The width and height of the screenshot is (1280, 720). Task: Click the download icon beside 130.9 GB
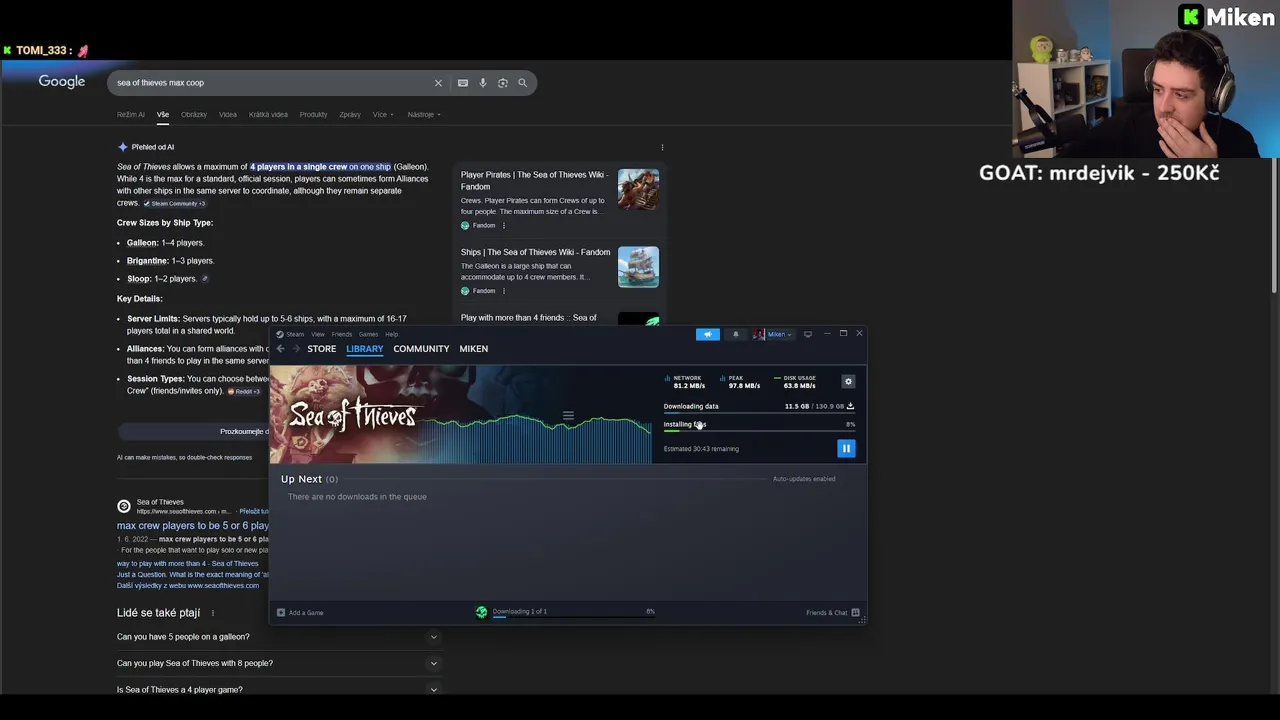pos(850,406)
